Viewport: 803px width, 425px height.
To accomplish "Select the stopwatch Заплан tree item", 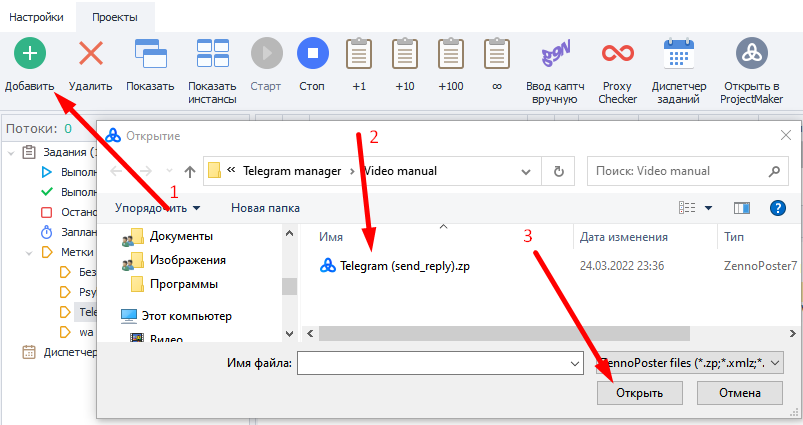I will 68,232.
